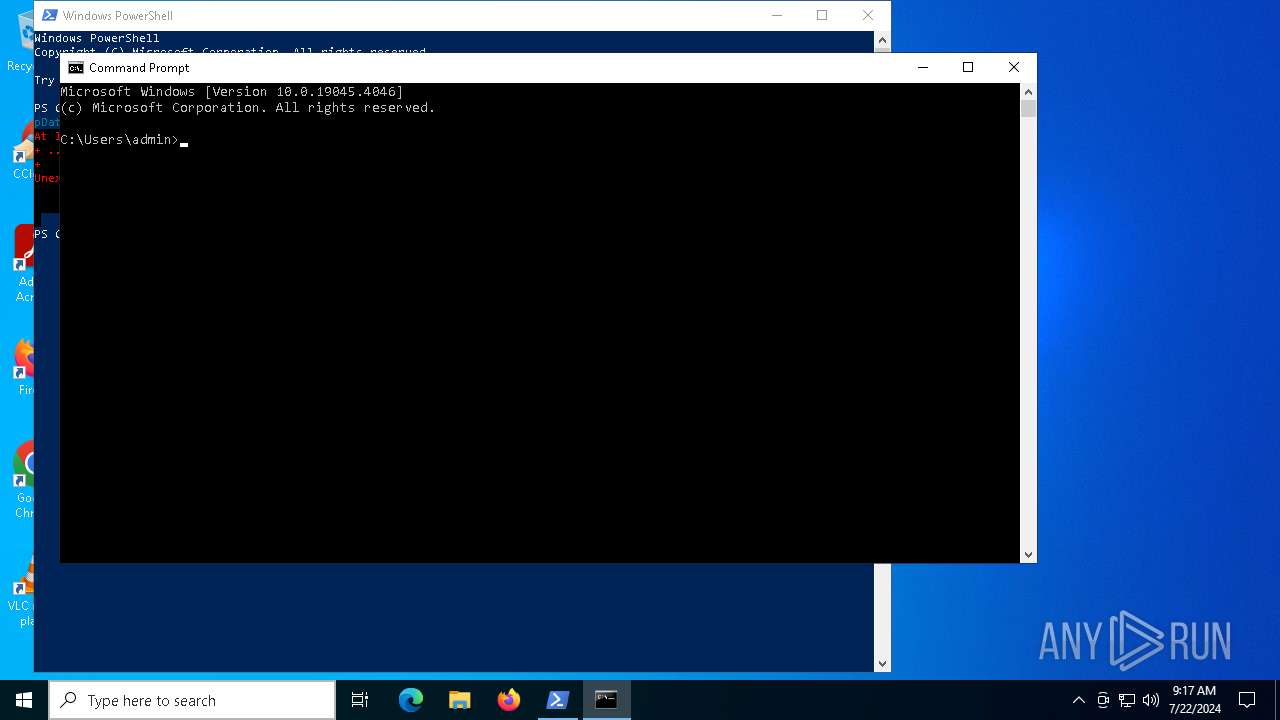This screenshot has height=720, width=1280.
Task: Click the volume speaker tray icon
Action: point(1151,700)
